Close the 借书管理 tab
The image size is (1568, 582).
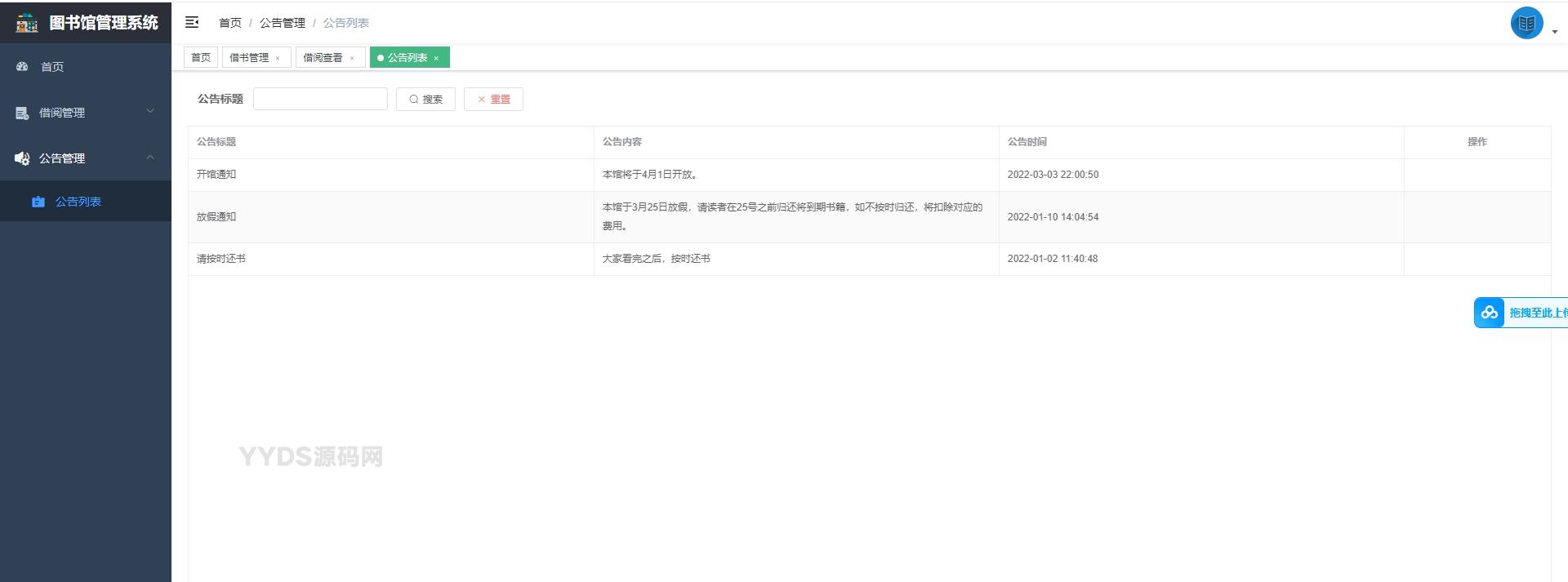click(278, 58)
